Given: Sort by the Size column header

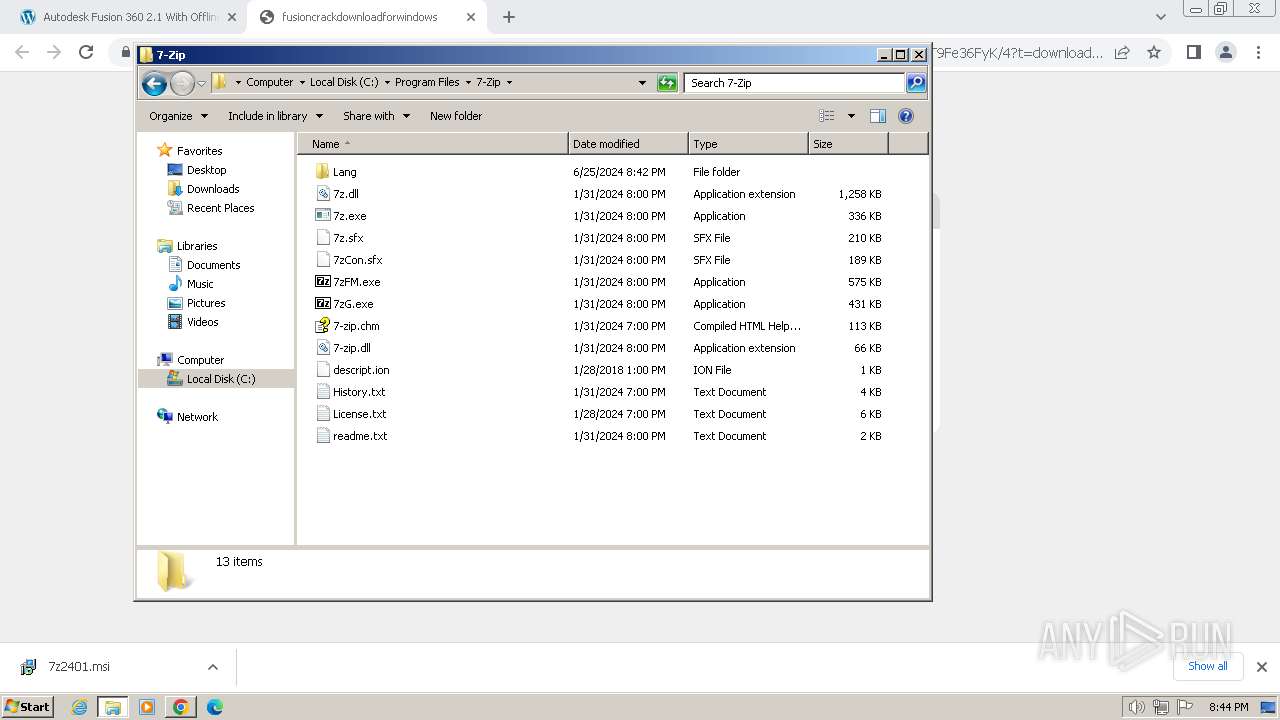Looking at the screenshot, I should (848, 144).
